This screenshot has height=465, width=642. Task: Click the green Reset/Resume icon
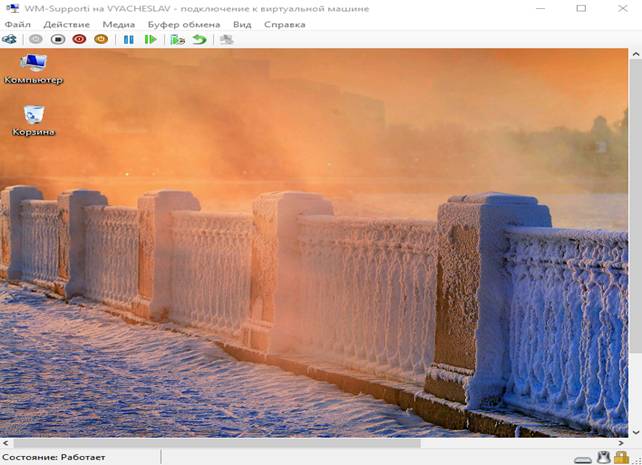pyautogui.click(x=151, y=40)
